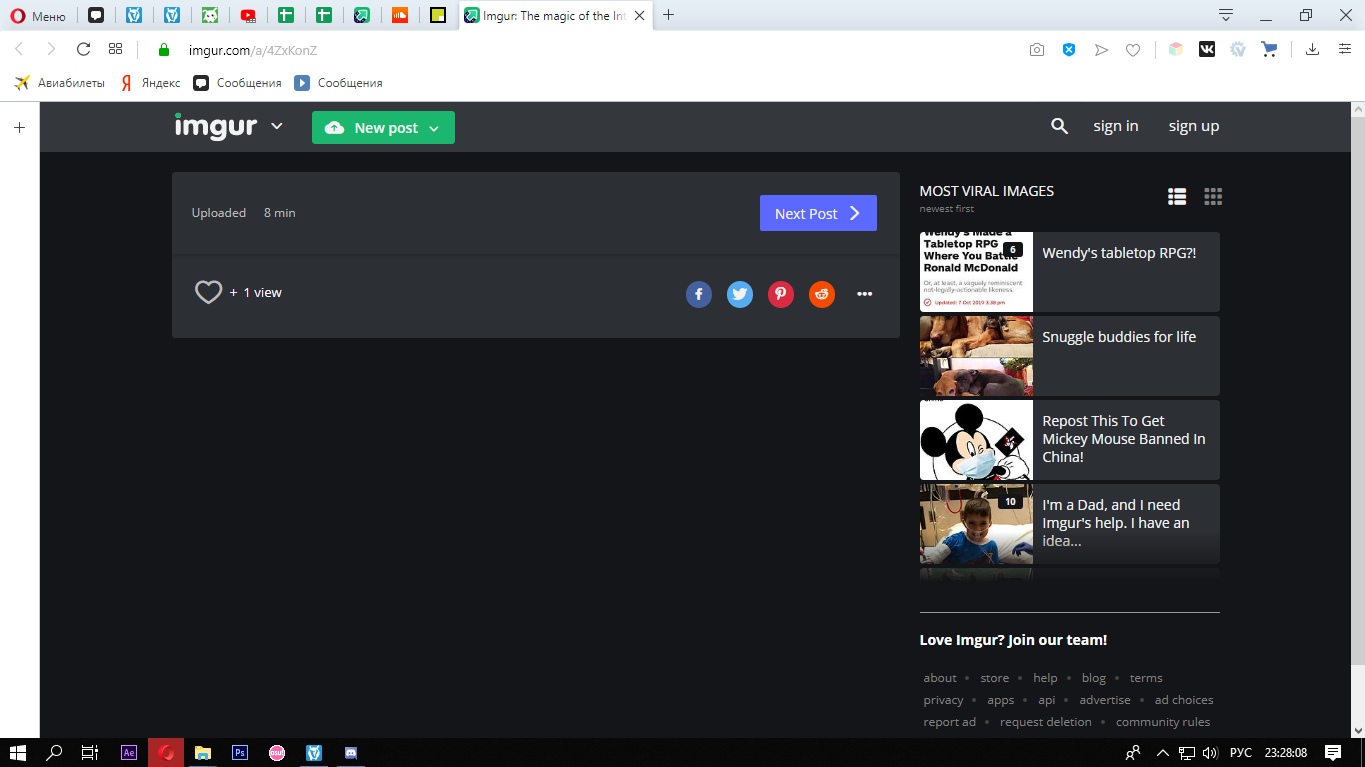
Task: Open the colorful cube extension icon
Action: (1176, 49)
